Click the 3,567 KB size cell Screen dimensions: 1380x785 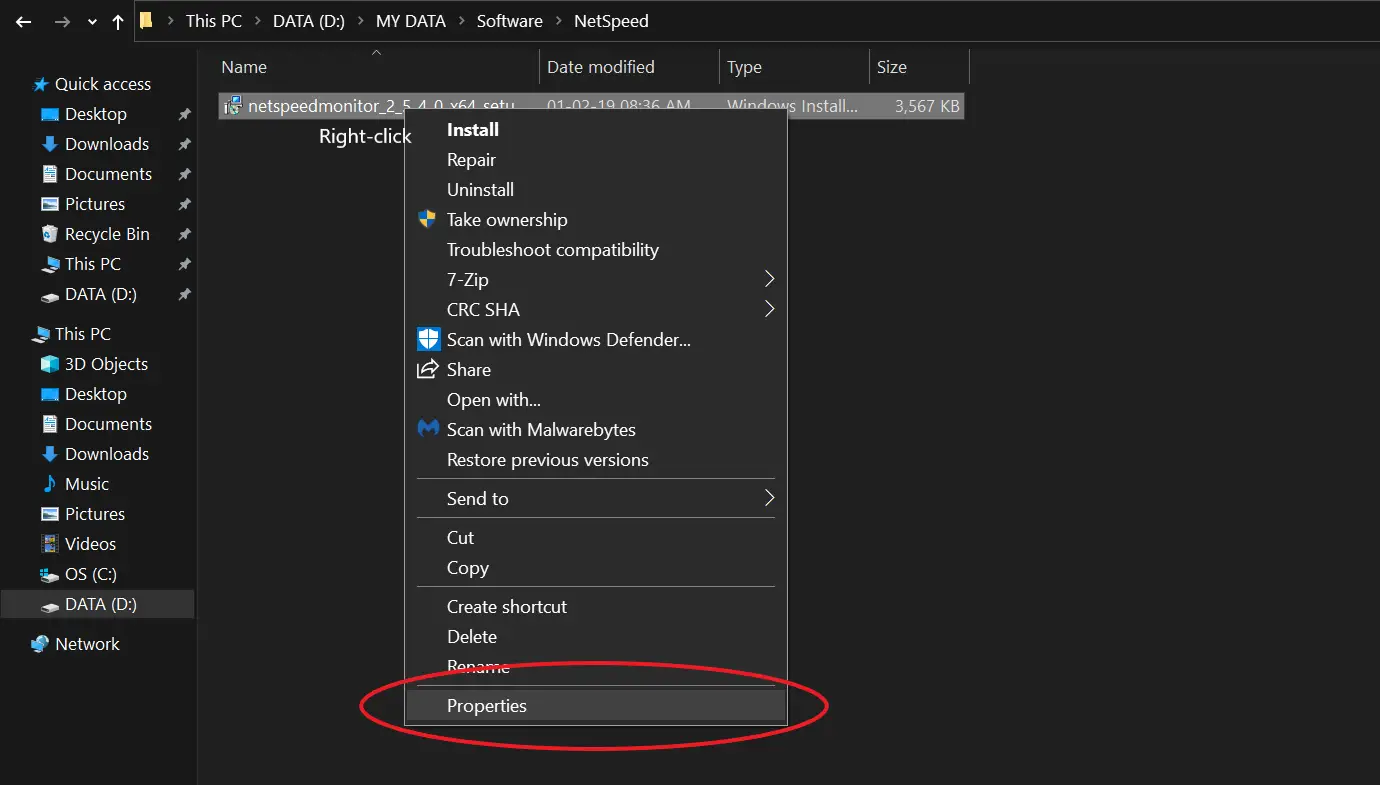(926, 106)
